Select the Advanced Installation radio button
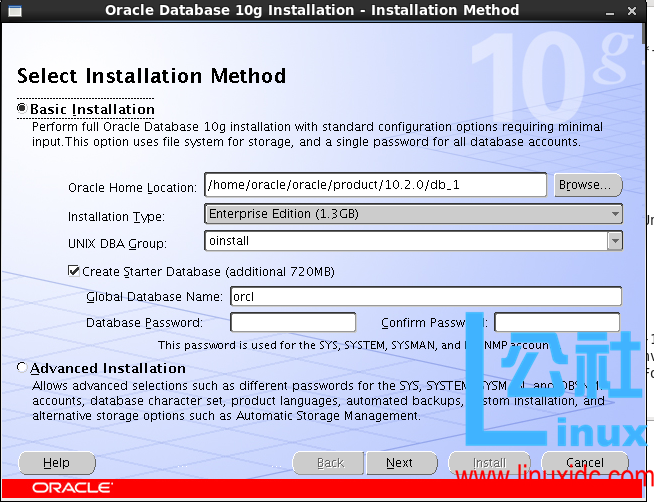 coord(22,368)
